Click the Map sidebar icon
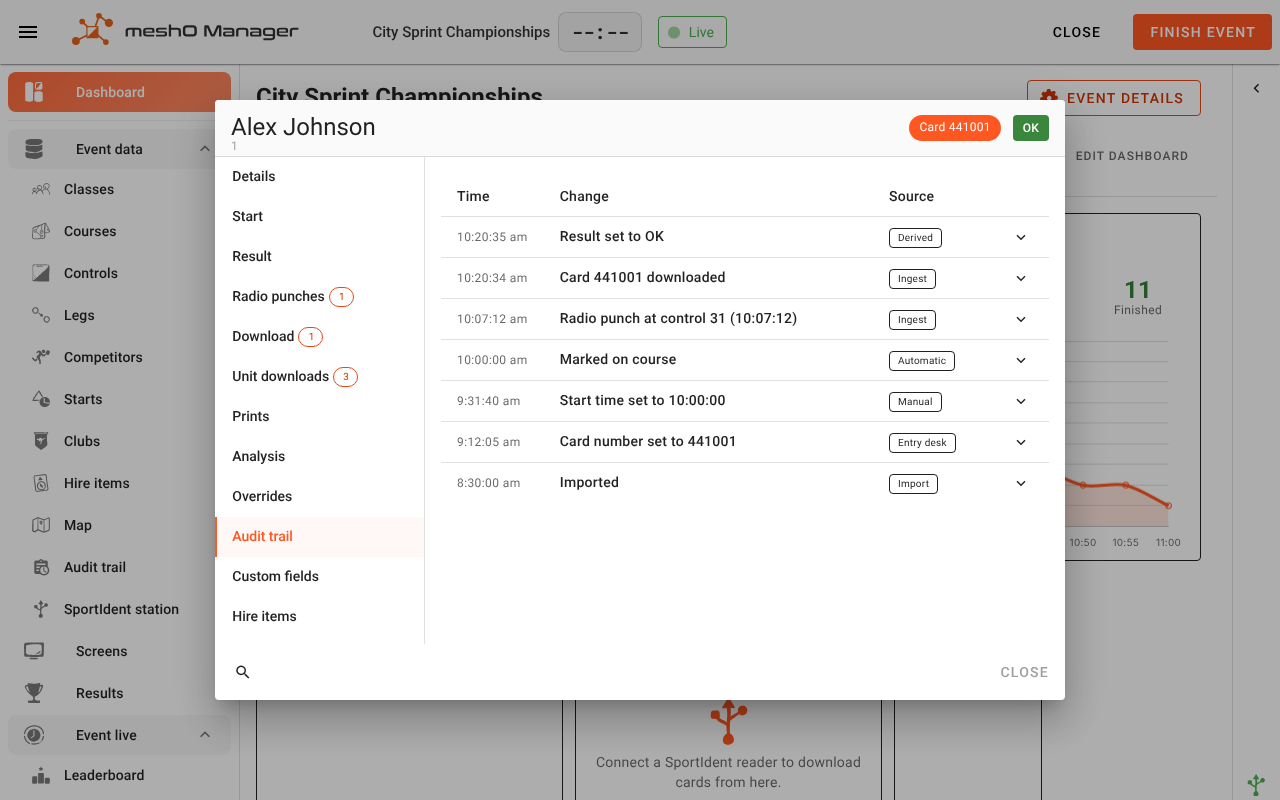The height and width of the screenshot is (800, 1280). click(x=41, y=525)
